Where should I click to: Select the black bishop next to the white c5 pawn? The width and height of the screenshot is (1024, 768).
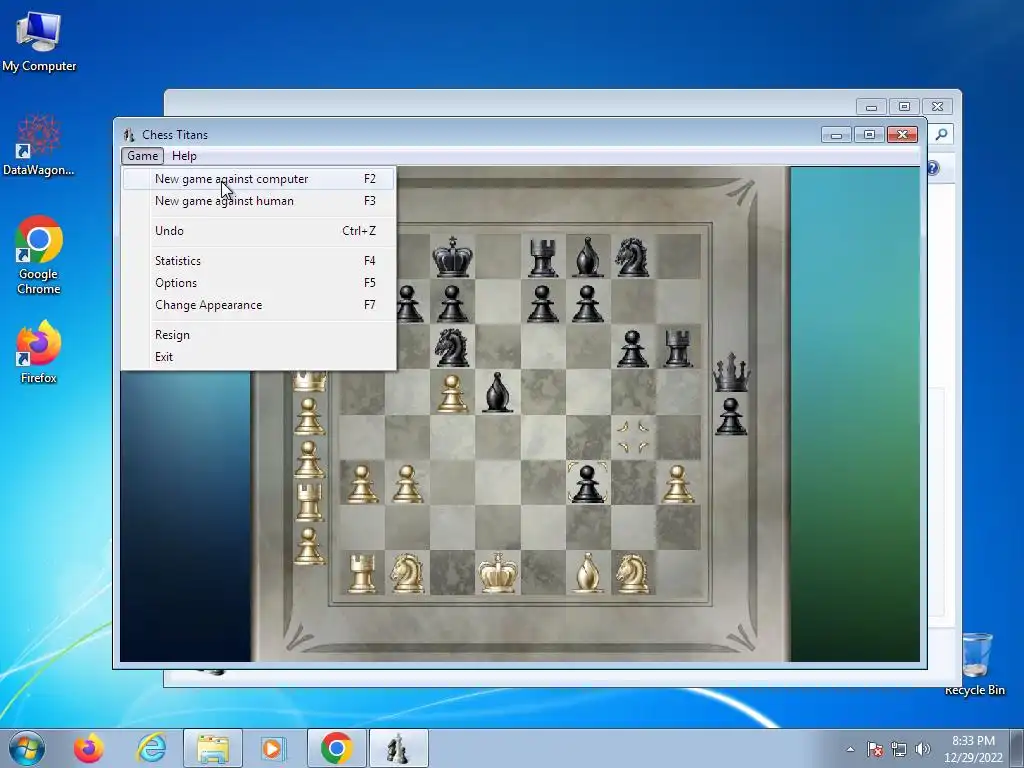(497, 392)
